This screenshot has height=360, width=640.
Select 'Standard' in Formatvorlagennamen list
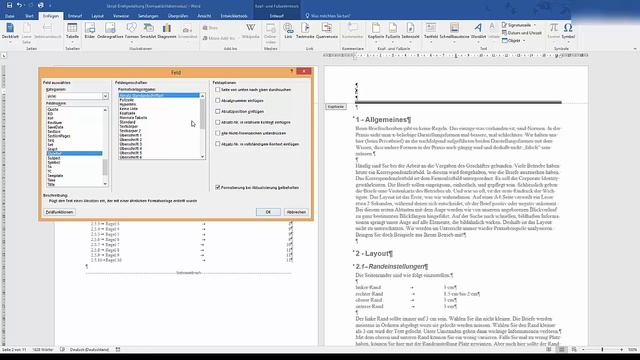[128, 122]
